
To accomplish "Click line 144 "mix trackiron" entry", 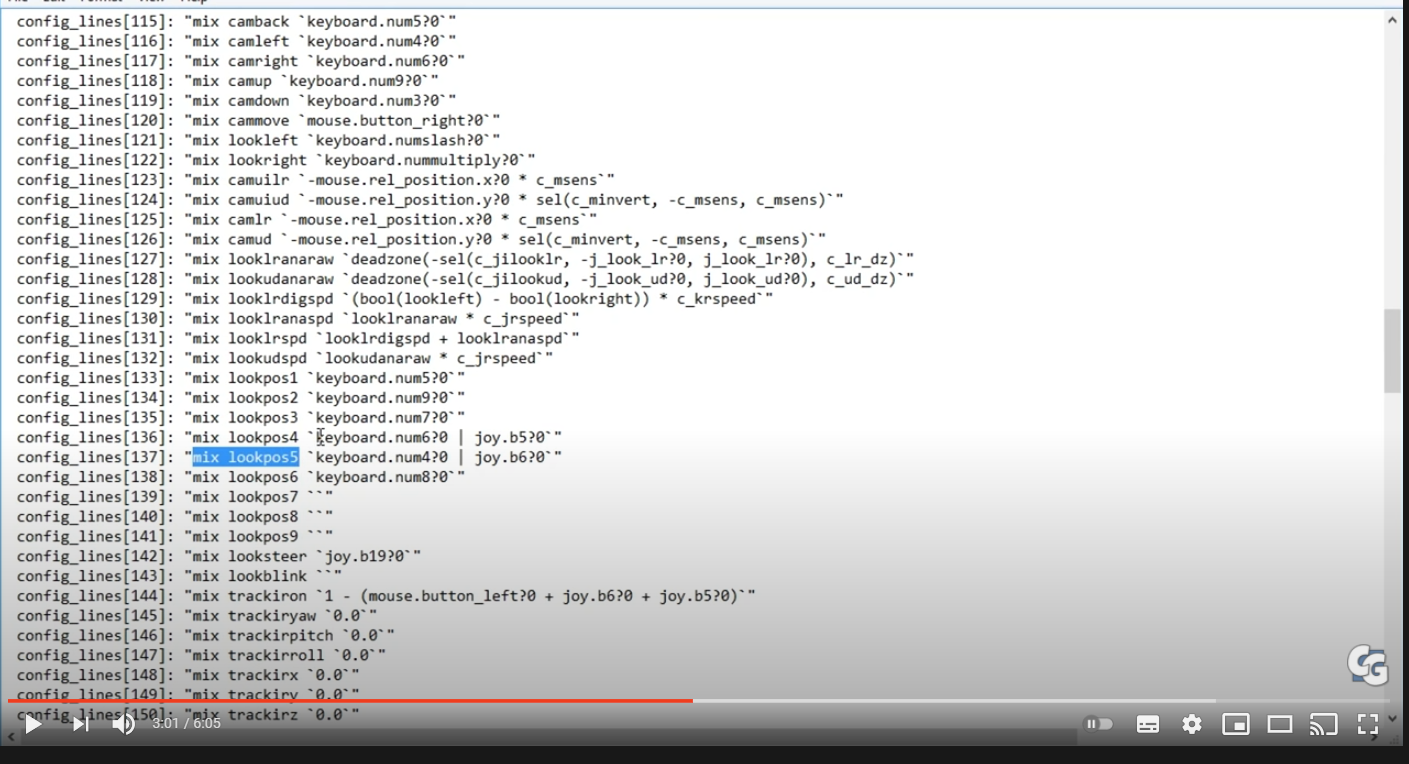I will click(x=386, y=595).
